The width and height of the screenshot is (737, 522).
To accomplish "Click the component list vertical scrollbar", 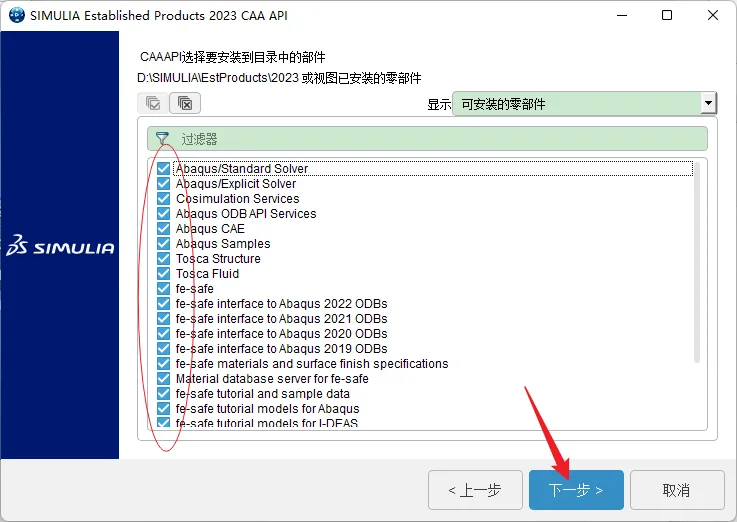I will click(x=697, y=262).
